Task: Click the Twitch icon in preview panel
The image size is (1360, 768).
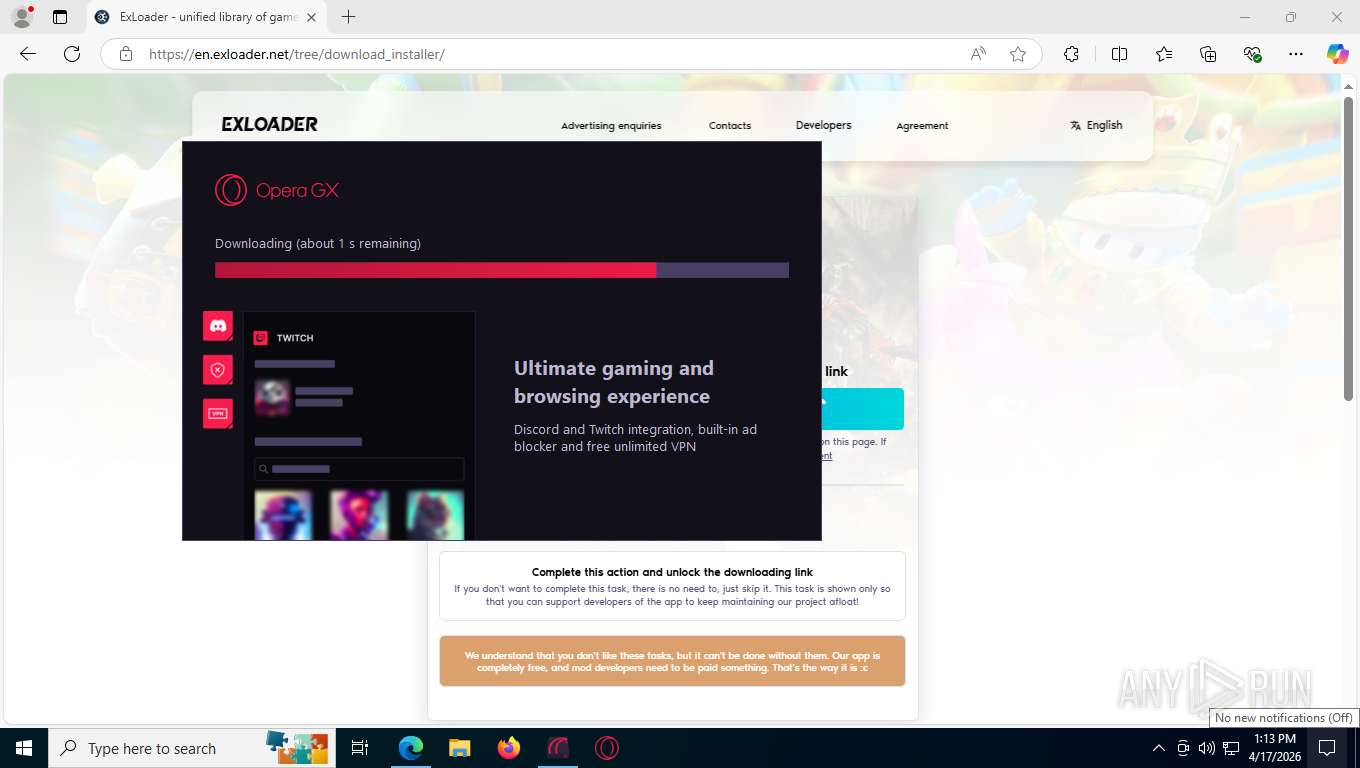Action: coord(260,338)
